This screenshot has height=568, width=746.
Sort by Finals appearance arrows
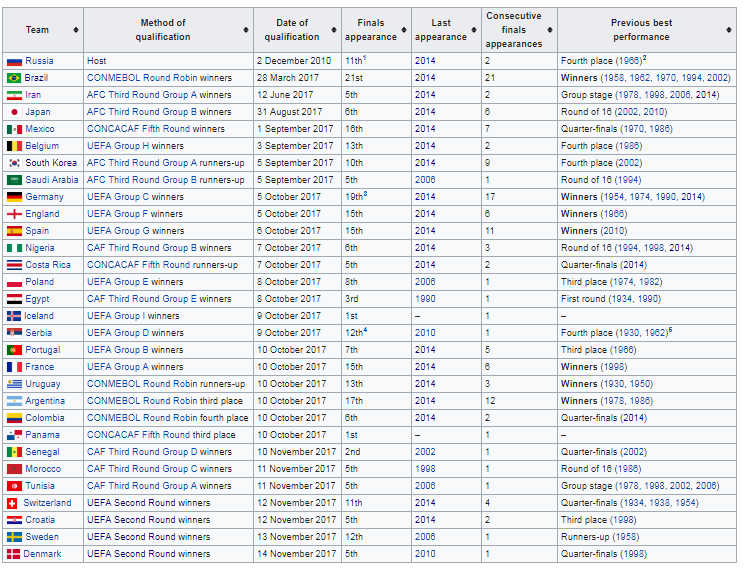[404, 30]
